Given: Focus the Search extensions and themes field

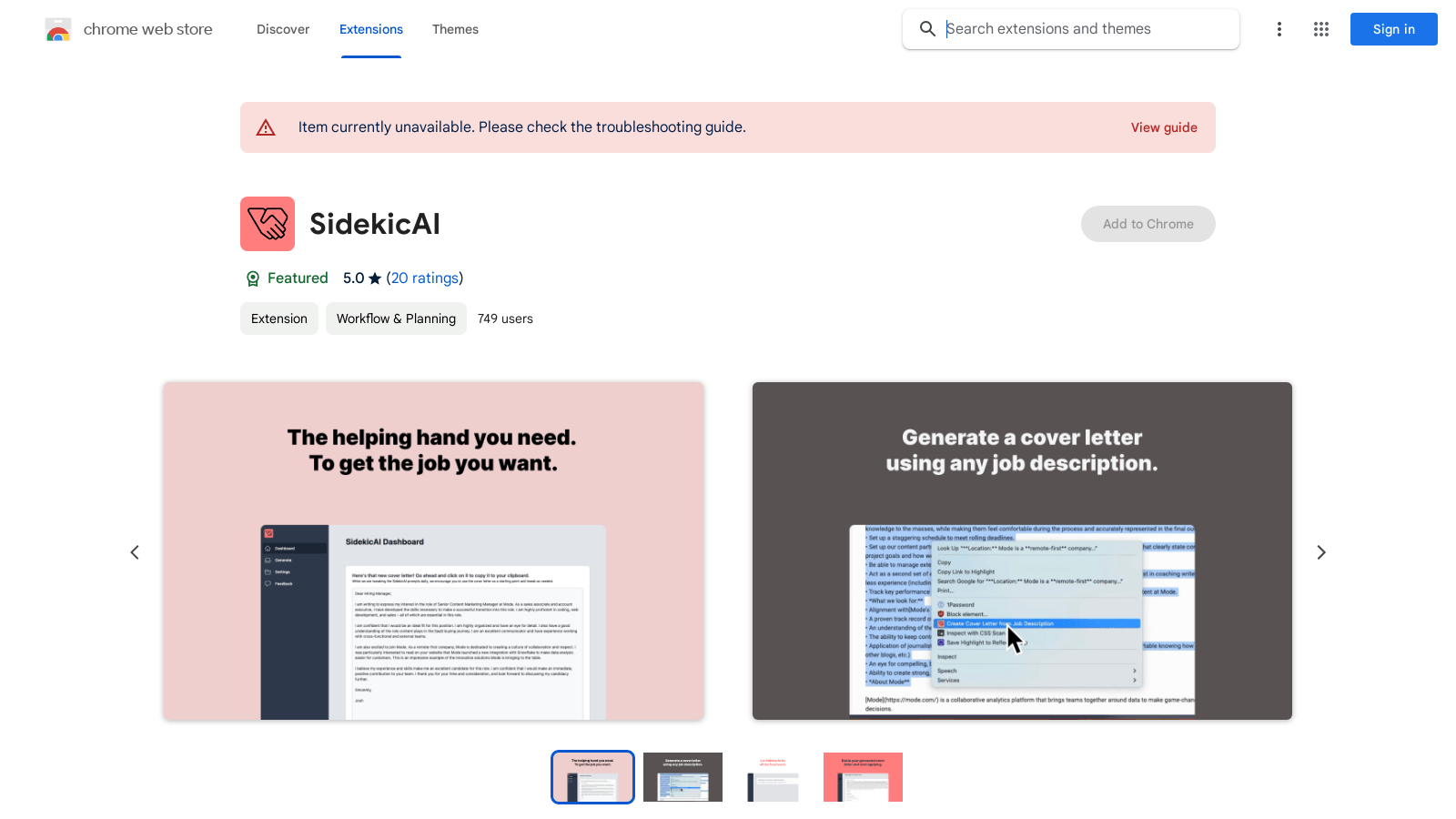Looking at the screenshot, I should coord(1070,29).
